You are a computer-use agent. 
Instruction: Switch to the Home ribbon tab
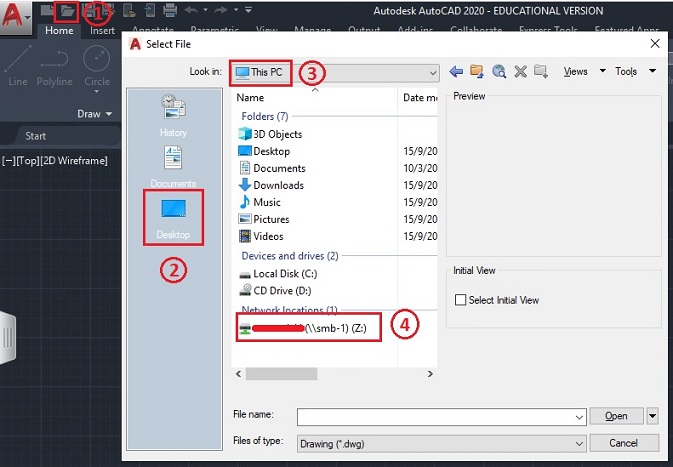pyautogui.click(x=59, y=31)
